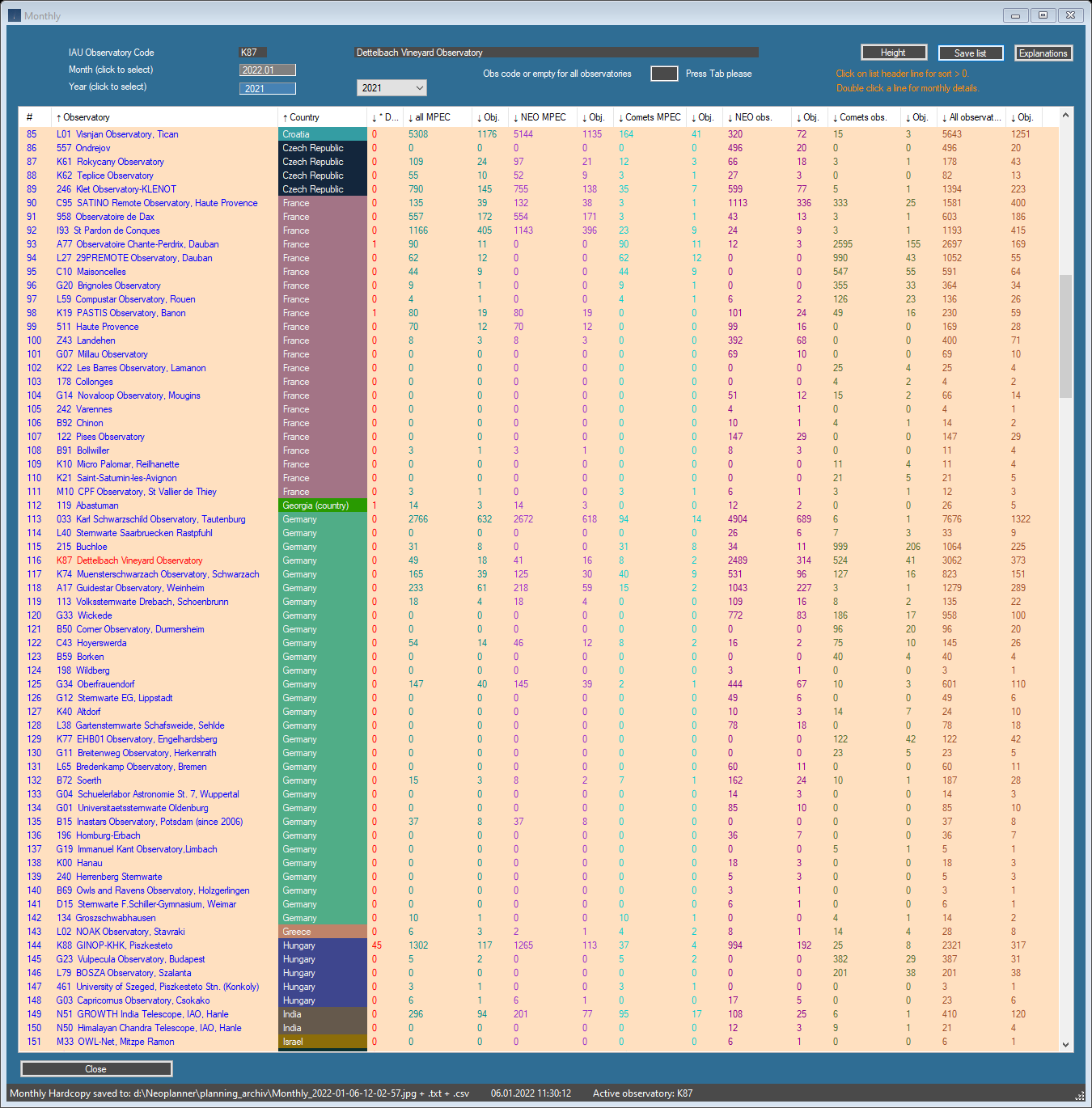Select row L27 29PREMOTE Observatory, Dauban
Viewport: 1092px width, 1108px height.
[538, 258]
